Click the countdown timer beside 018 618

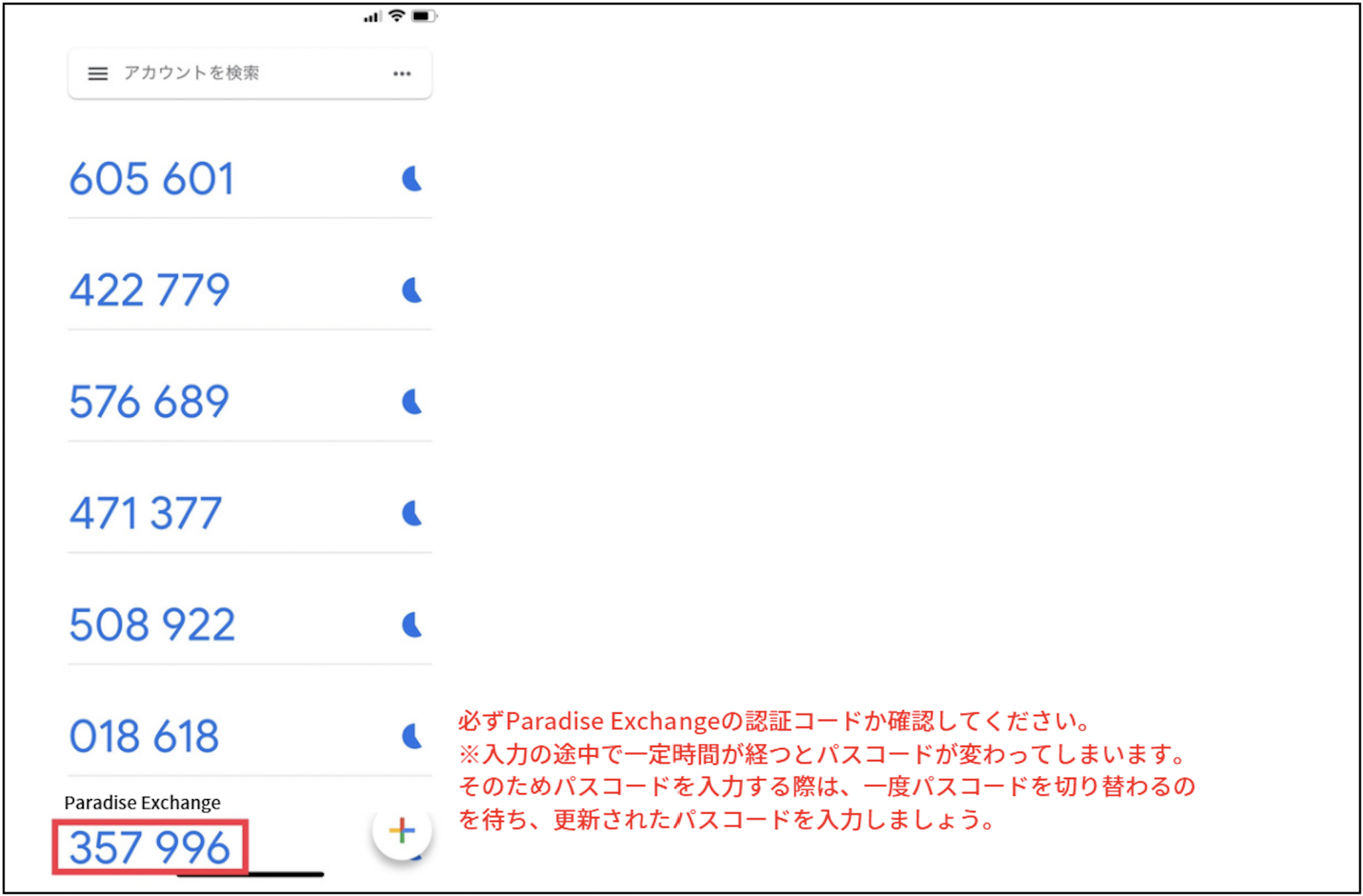pos(412,737)
